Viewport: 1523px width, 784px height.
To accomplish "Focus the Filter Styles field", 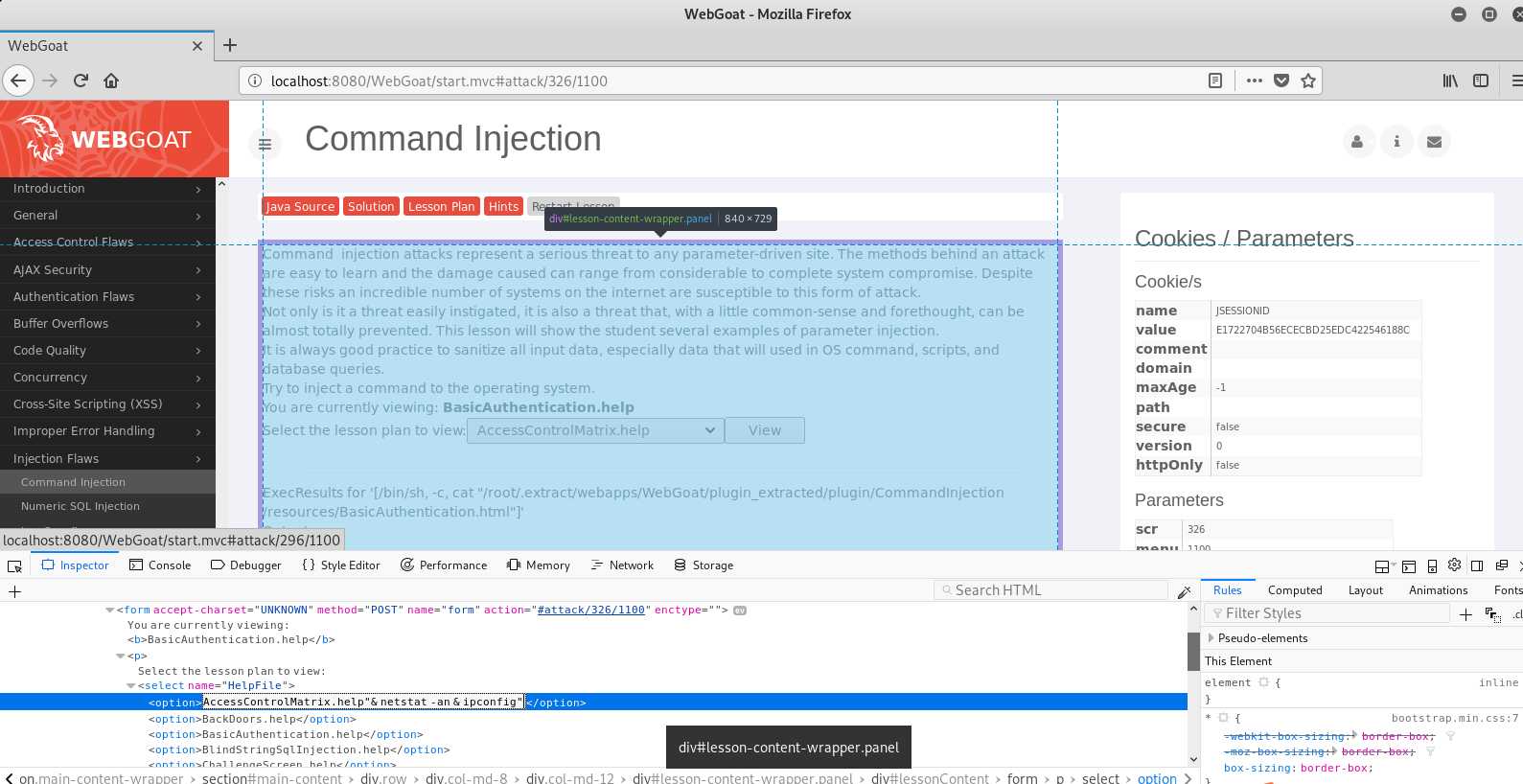I will click(1327, 613).
